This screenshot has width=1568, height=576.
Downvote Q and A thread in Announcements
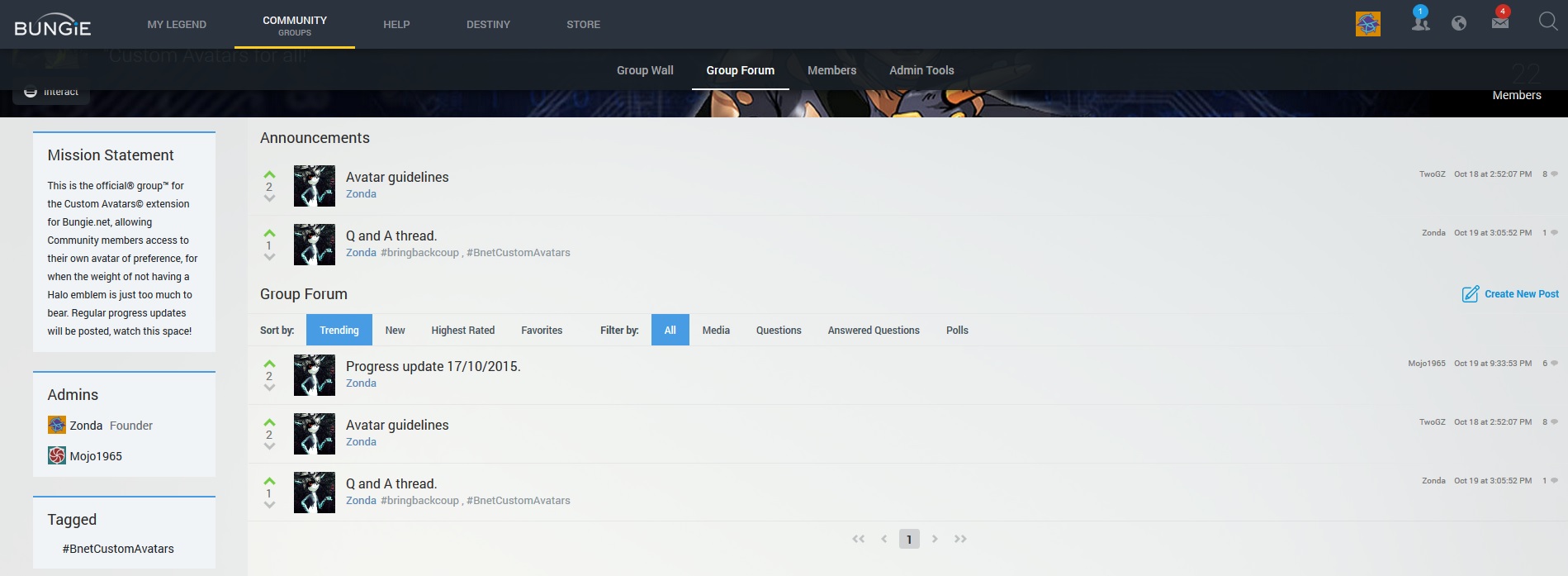point(269,257)
